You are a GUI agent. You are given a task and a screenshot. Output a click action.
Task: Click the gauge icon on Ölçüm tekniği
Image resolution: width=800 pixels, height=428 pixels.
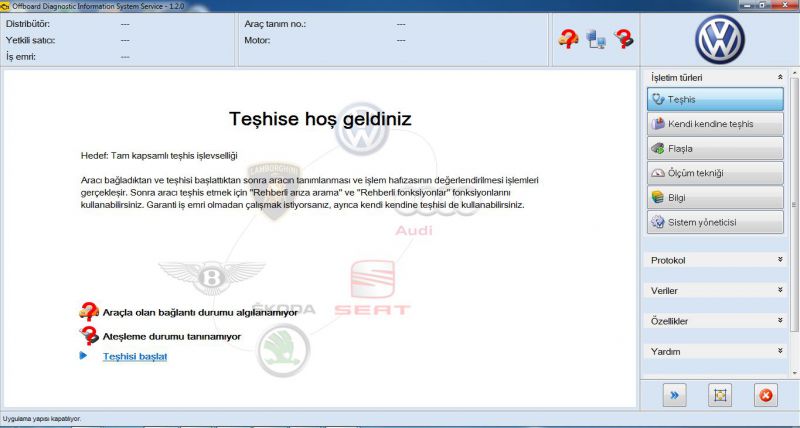click(658, 173)
